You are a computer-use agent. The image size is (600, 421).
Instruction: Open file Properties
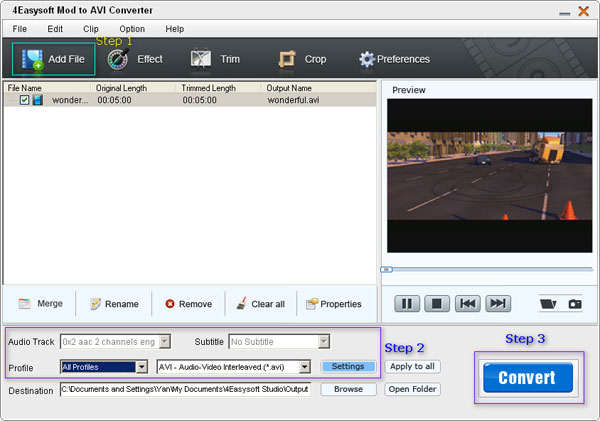pos(334,304)
